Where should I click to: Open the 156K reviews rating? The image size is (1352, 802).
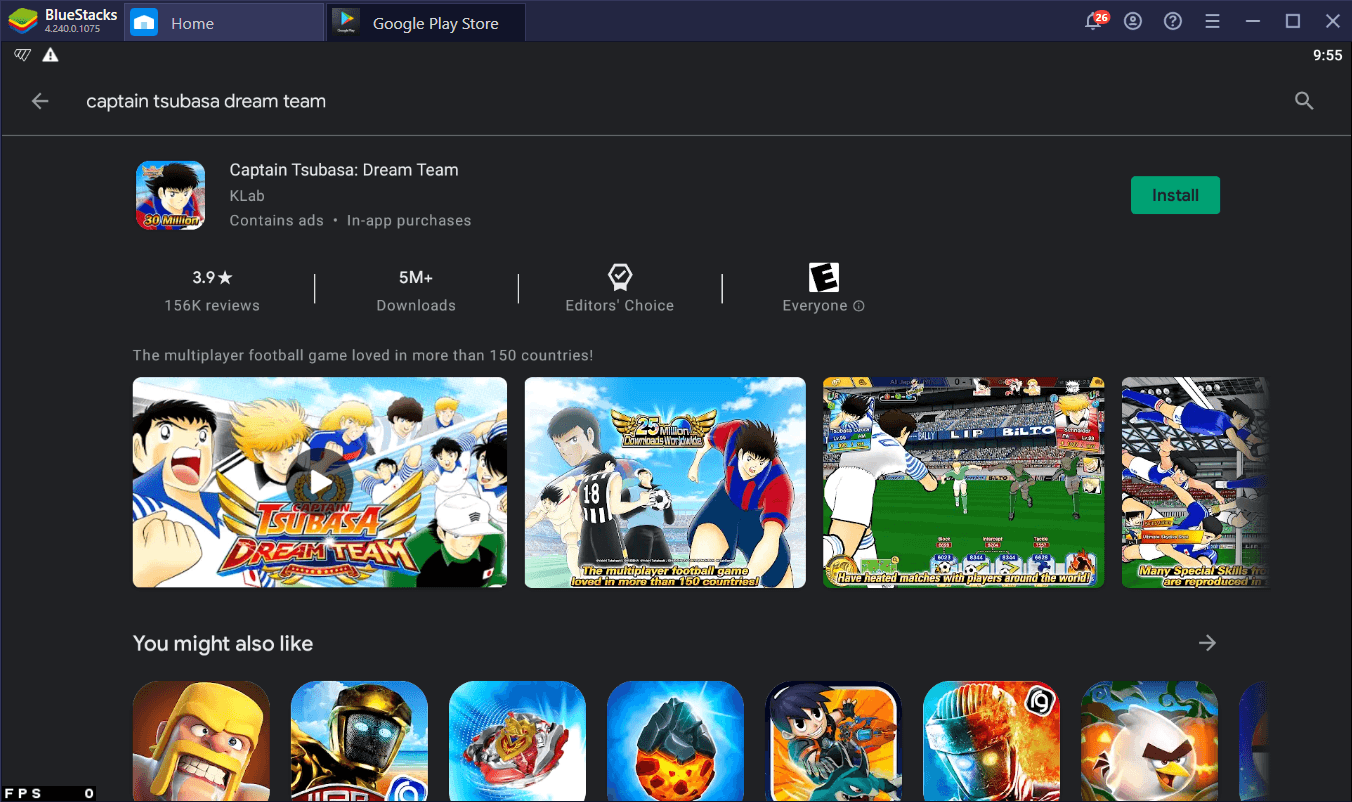point(212,290)
